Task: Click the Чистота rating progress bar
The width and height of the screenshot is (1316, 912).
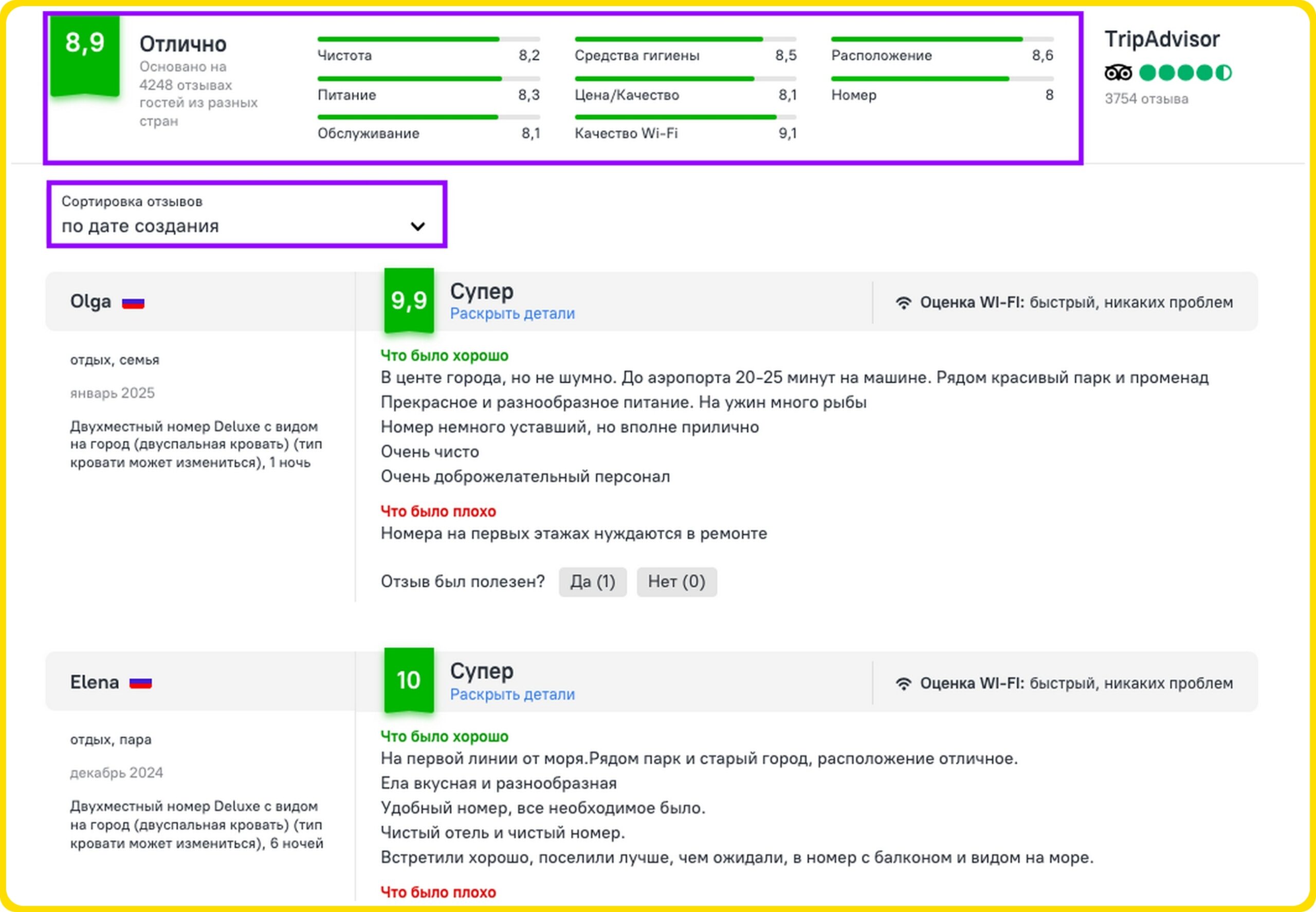Action: point(428,40)
